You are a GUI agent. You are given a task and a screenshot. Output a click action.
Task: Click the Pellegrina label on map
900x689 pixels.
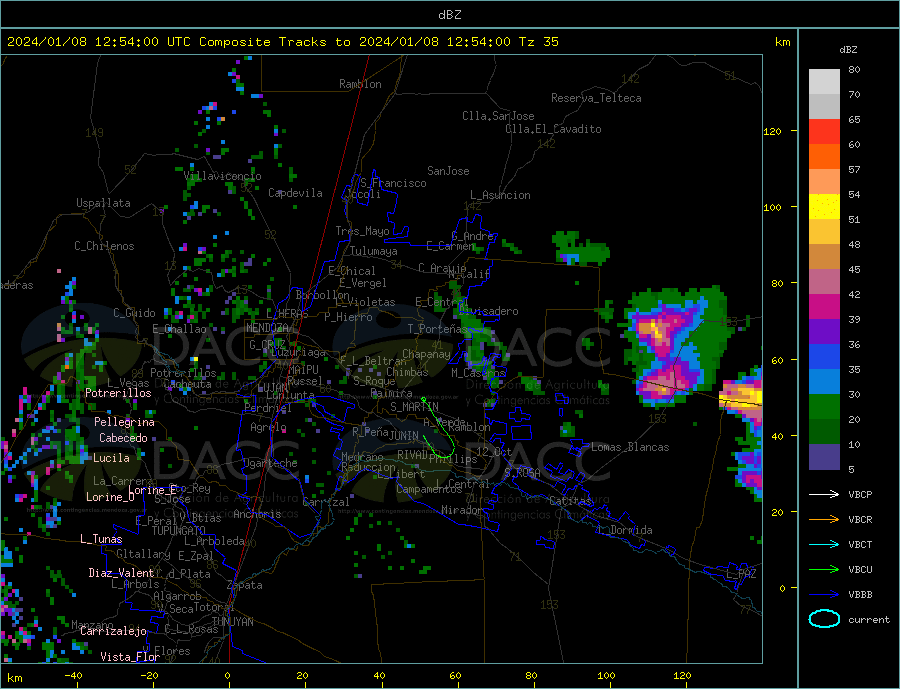(x=125, y=422)
